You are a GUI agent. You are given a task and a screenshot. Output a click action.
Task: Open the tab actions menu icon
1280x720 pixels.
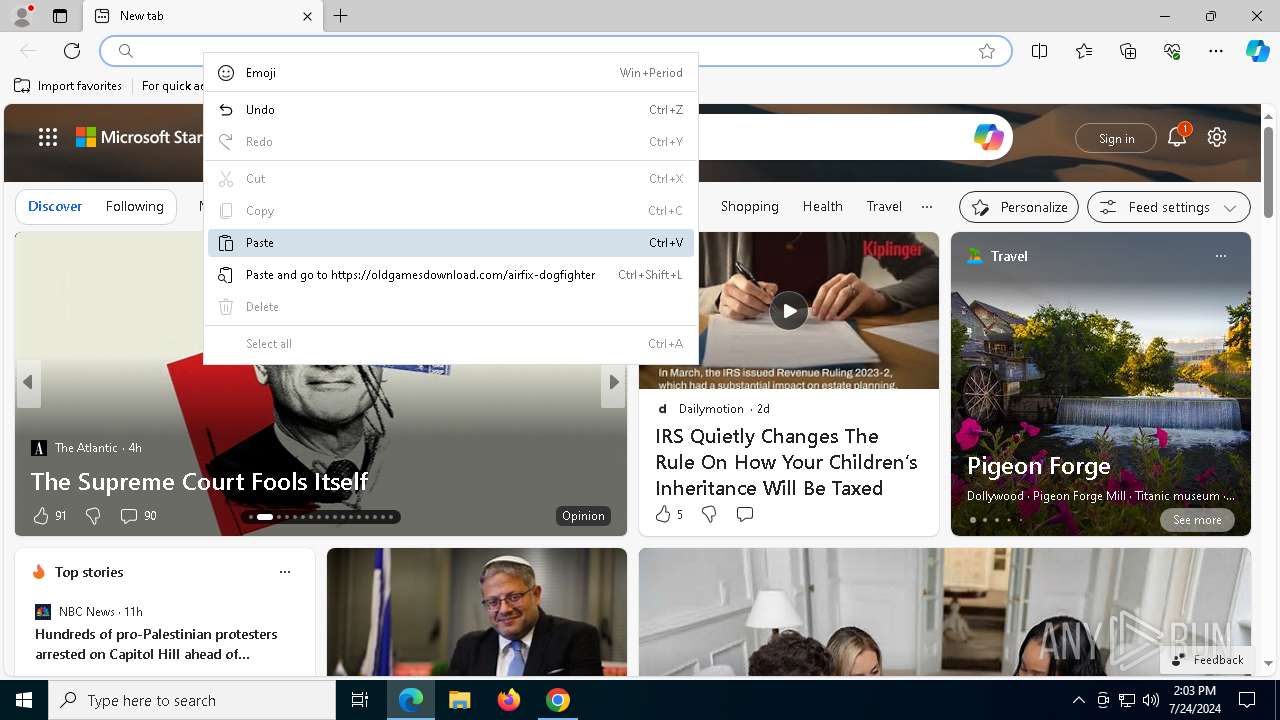coord(60,16)
